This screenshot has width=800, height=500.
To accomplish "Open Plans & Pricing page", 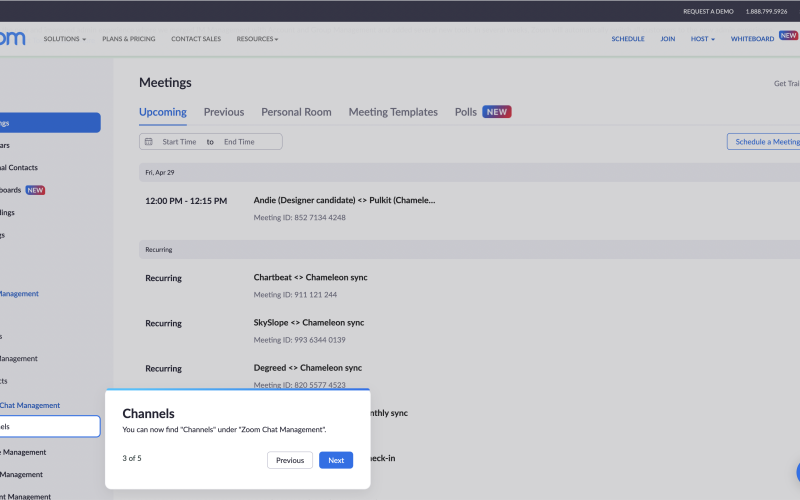I will point(129,39).
